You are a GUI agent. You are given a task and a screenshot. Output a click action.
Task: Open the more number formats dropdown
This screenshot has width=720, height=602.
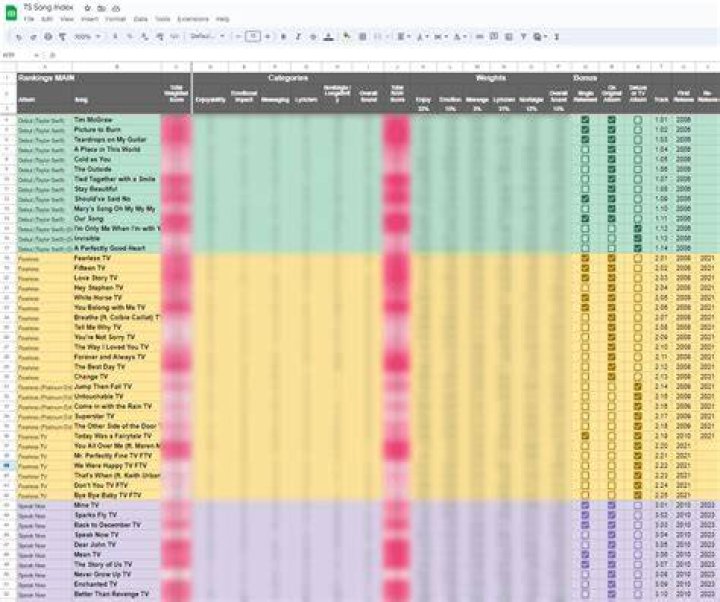pyautogui.click(x=174, y=37)
